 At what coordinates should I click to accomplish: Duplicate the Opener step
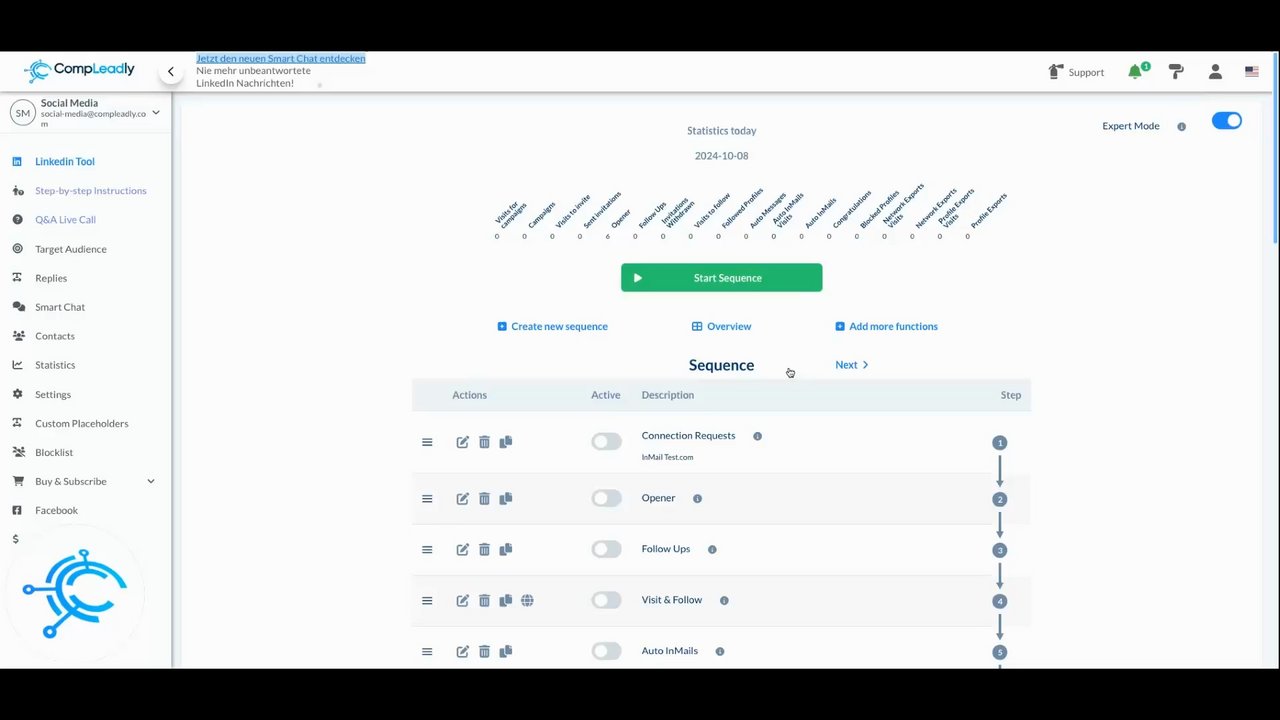point(506,499)
